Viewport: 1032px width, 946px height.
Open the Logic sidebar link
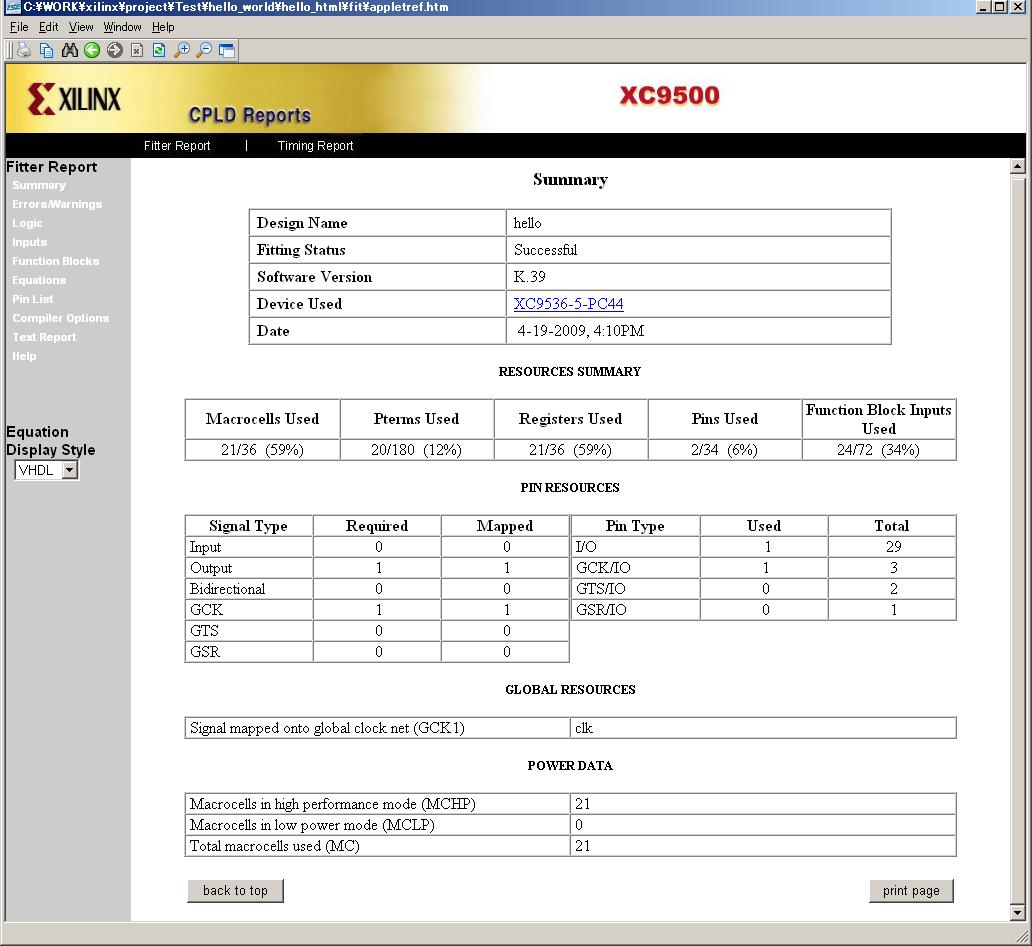pos(27,223)
